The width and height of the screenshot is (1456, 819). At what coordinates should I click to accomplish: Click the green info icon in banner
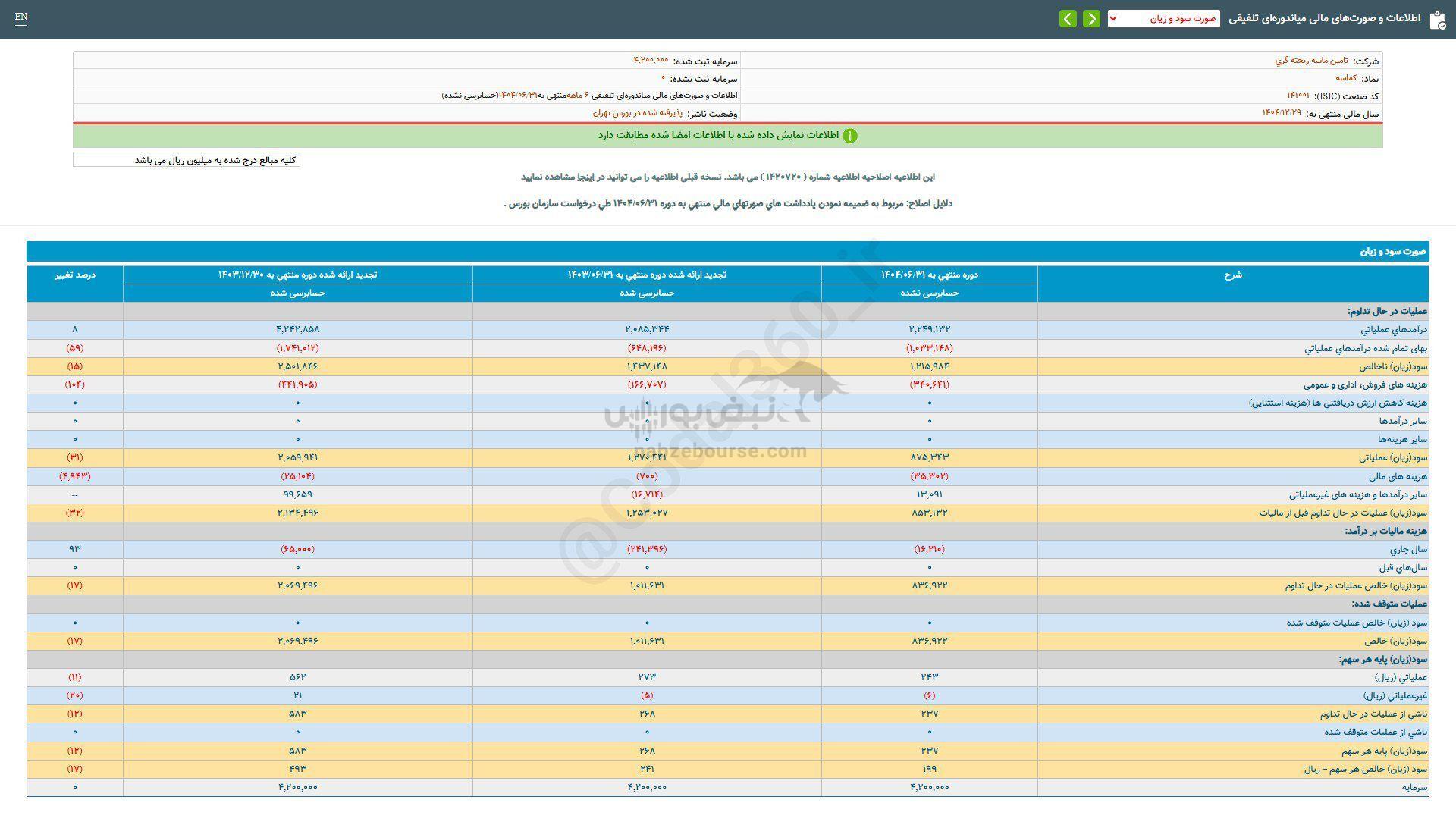(x=850, y=136)
